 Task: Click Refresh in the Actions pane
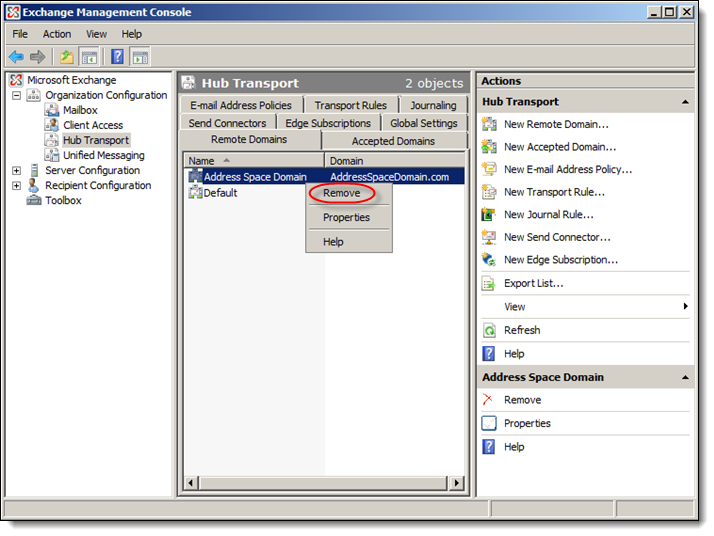(x=522, y=330)
